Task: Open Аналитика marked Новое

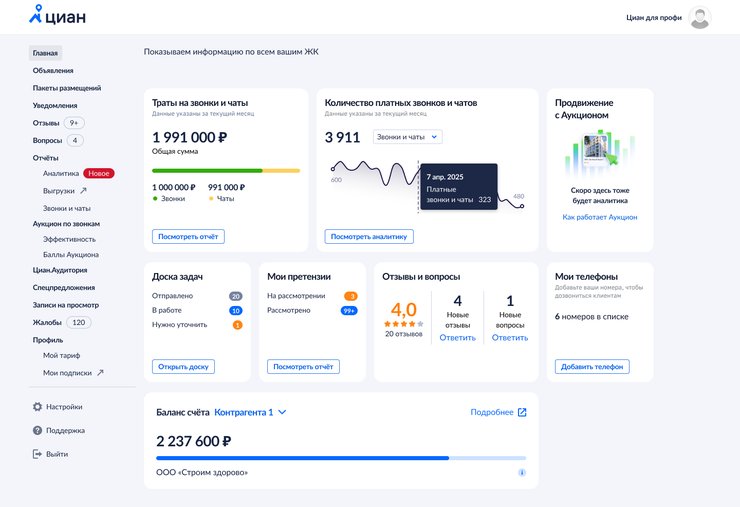Action: (x=61, y=173)
